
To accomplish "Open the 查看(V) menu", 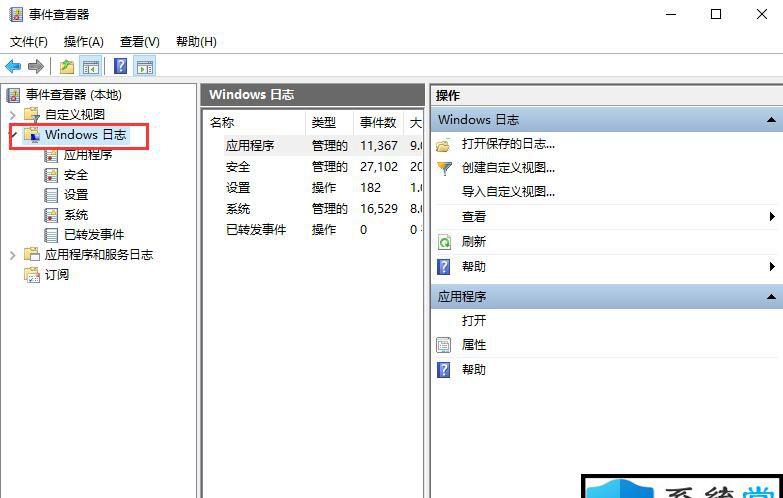I will point(140,41).
